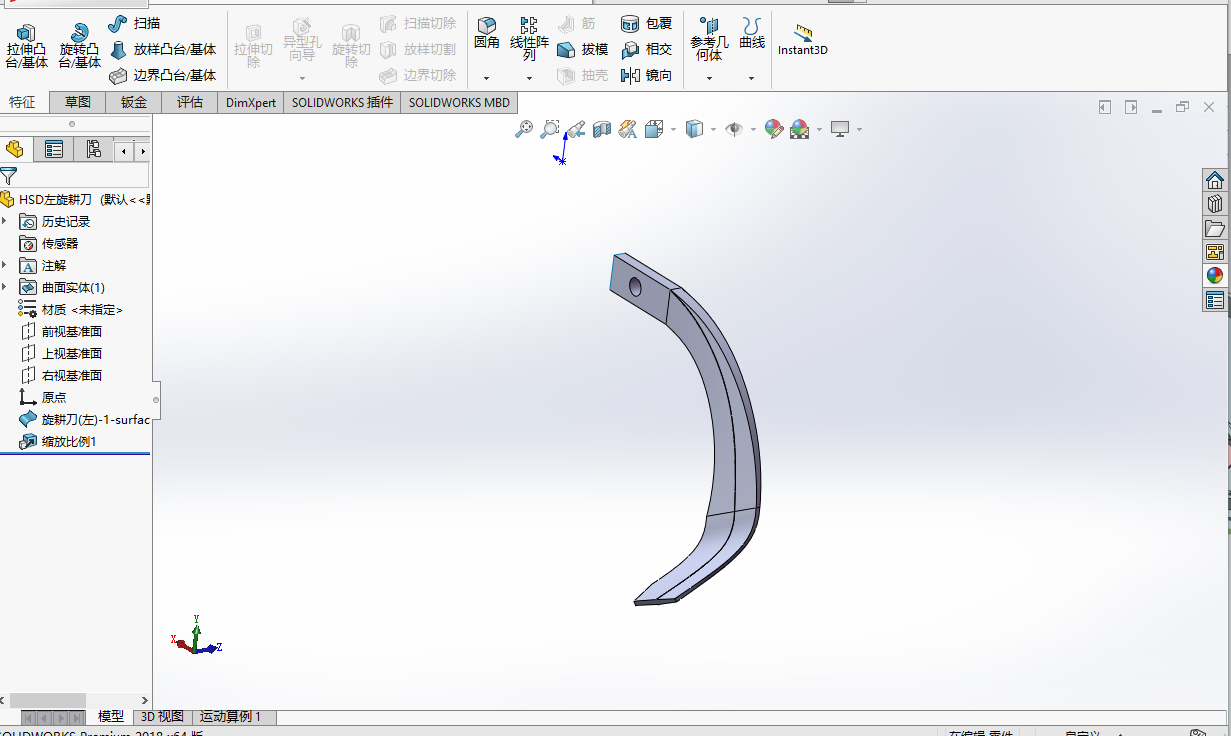Screen dimensions: 1231x736
Task: Expand the 曲面实体(1) tree node
Action: click(5, 287)
